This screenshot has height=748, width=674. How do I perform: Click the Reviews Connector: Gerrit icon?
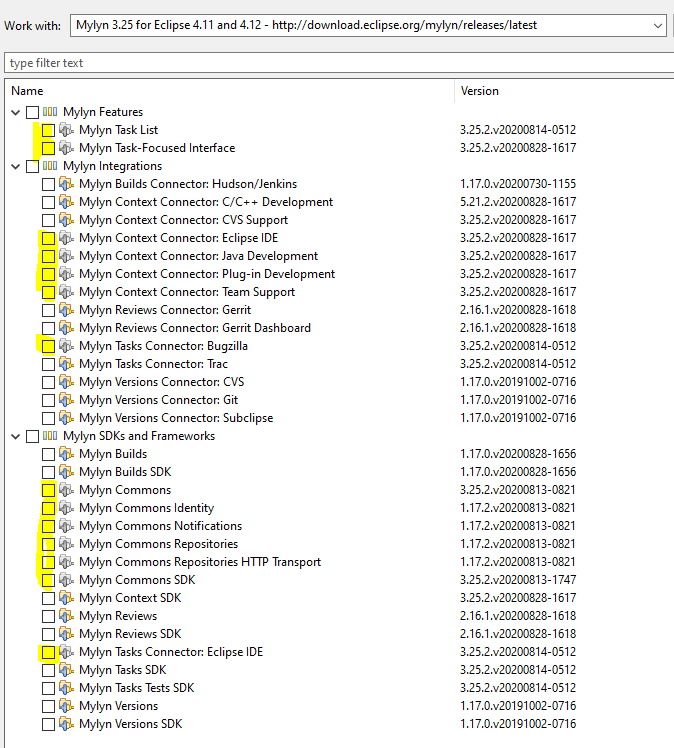click(66, 310)
